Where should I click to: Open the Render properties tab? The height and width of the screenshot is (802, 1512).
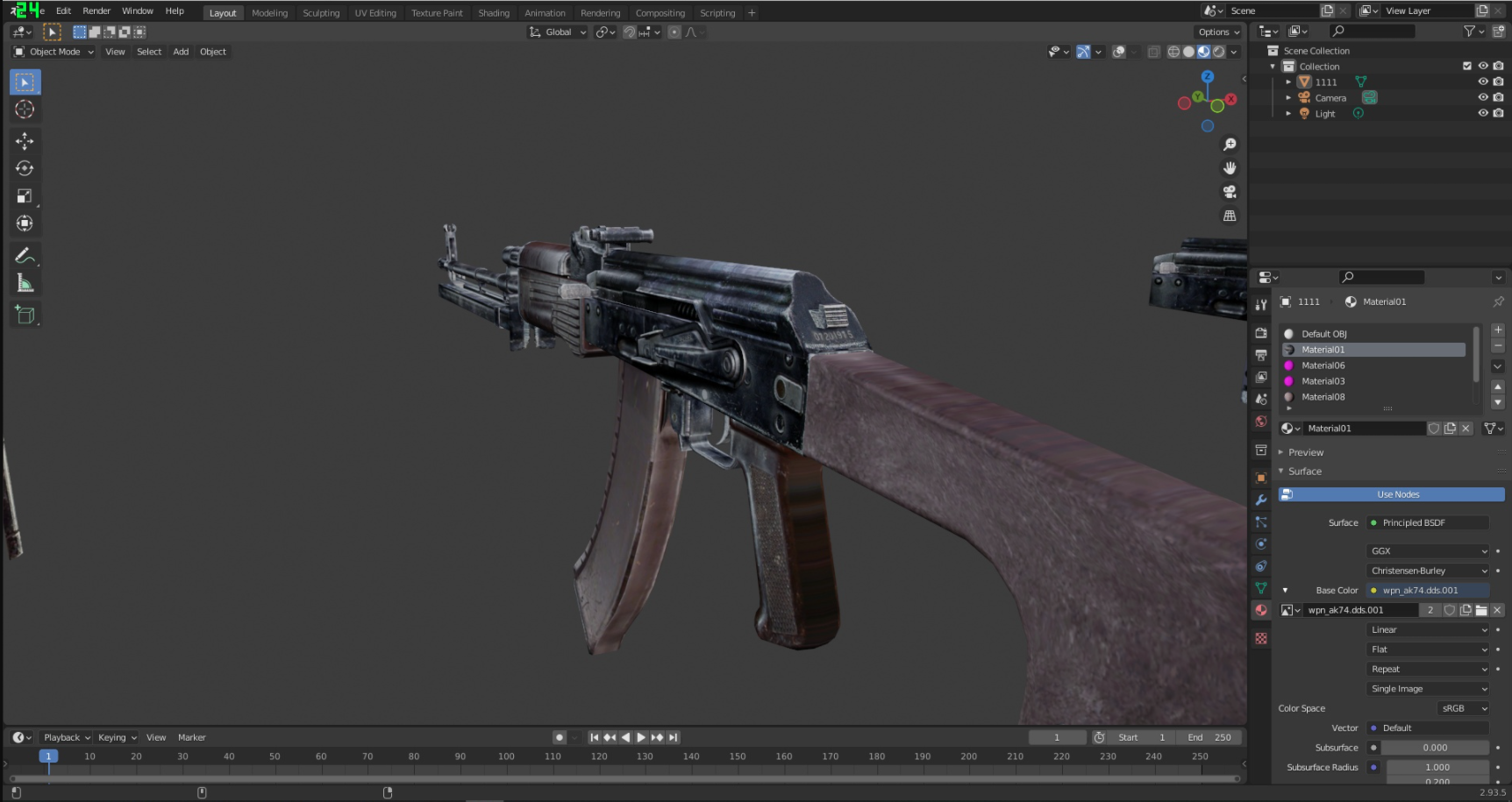(1261, 333)
